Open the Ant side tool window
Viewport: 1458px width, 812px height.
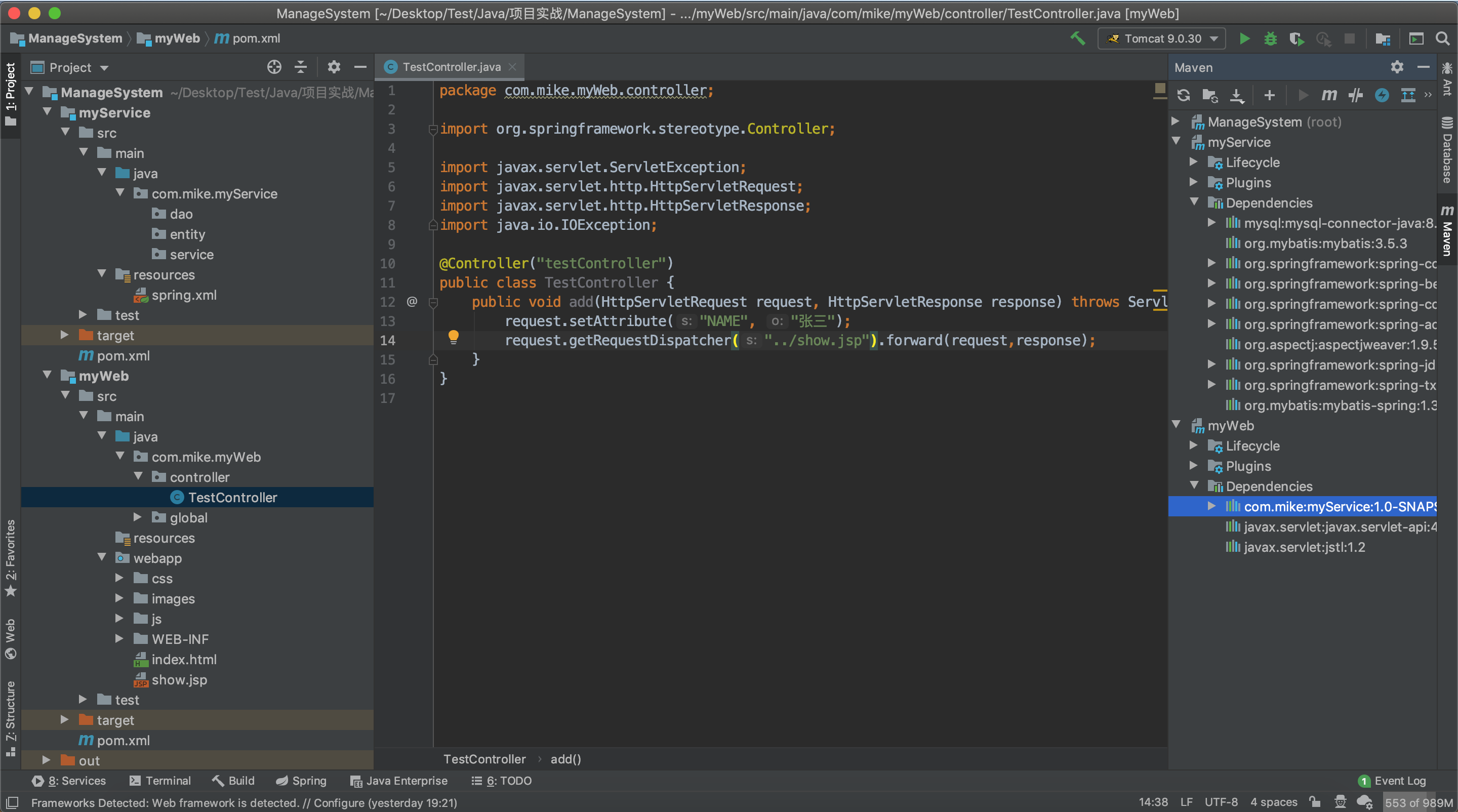1447,79
